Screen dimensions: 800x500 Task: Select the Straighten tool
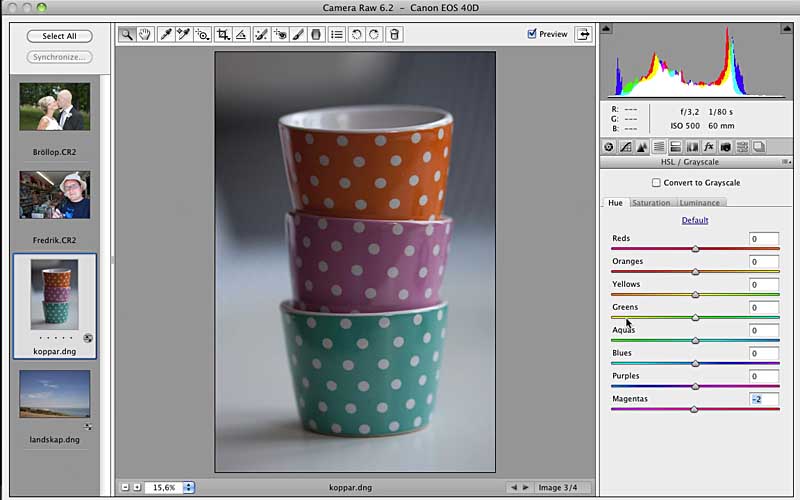point(241,34)
